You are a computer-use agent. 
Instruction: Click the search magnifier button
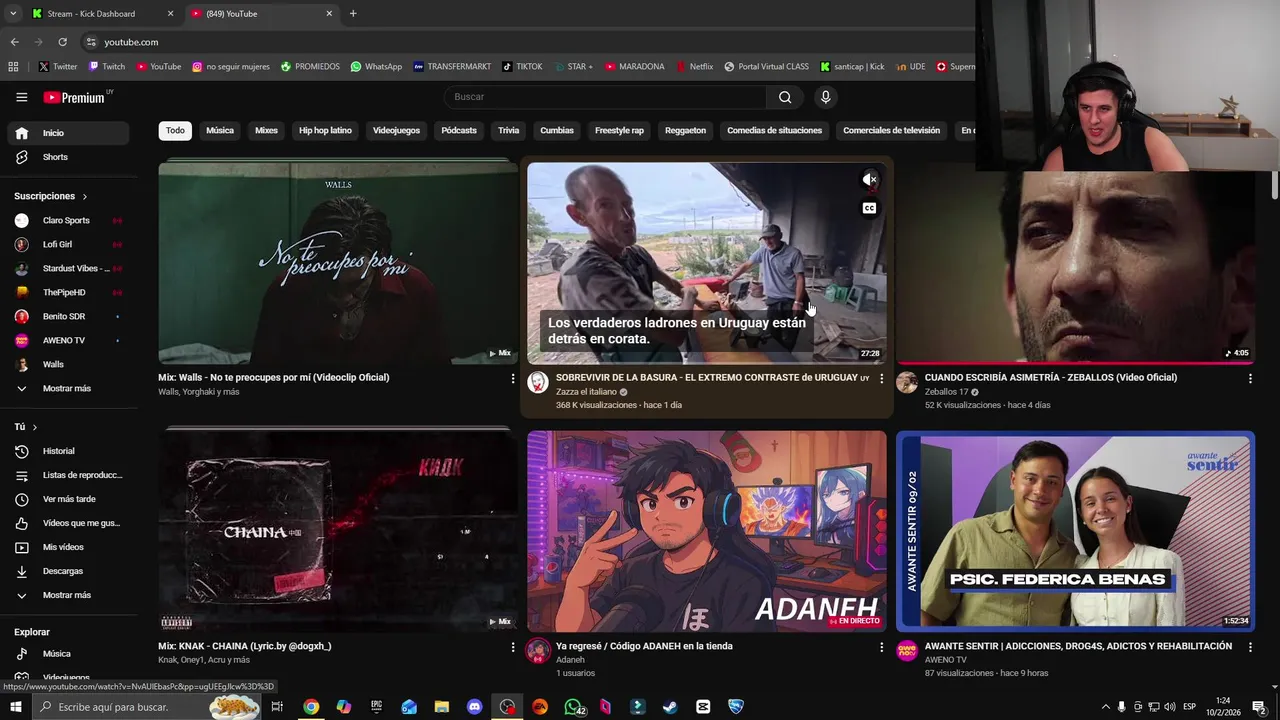pyautogui.click(x=785, y=97)
